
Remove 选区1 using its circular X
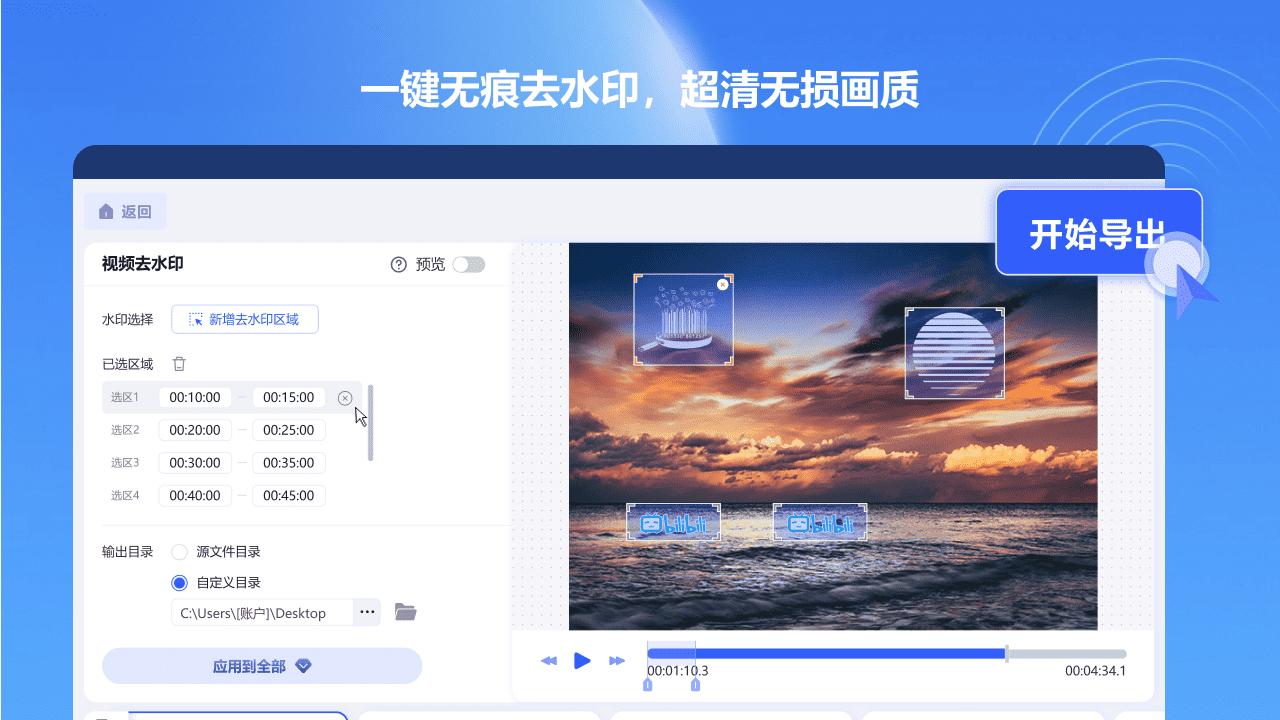[345, 397]
